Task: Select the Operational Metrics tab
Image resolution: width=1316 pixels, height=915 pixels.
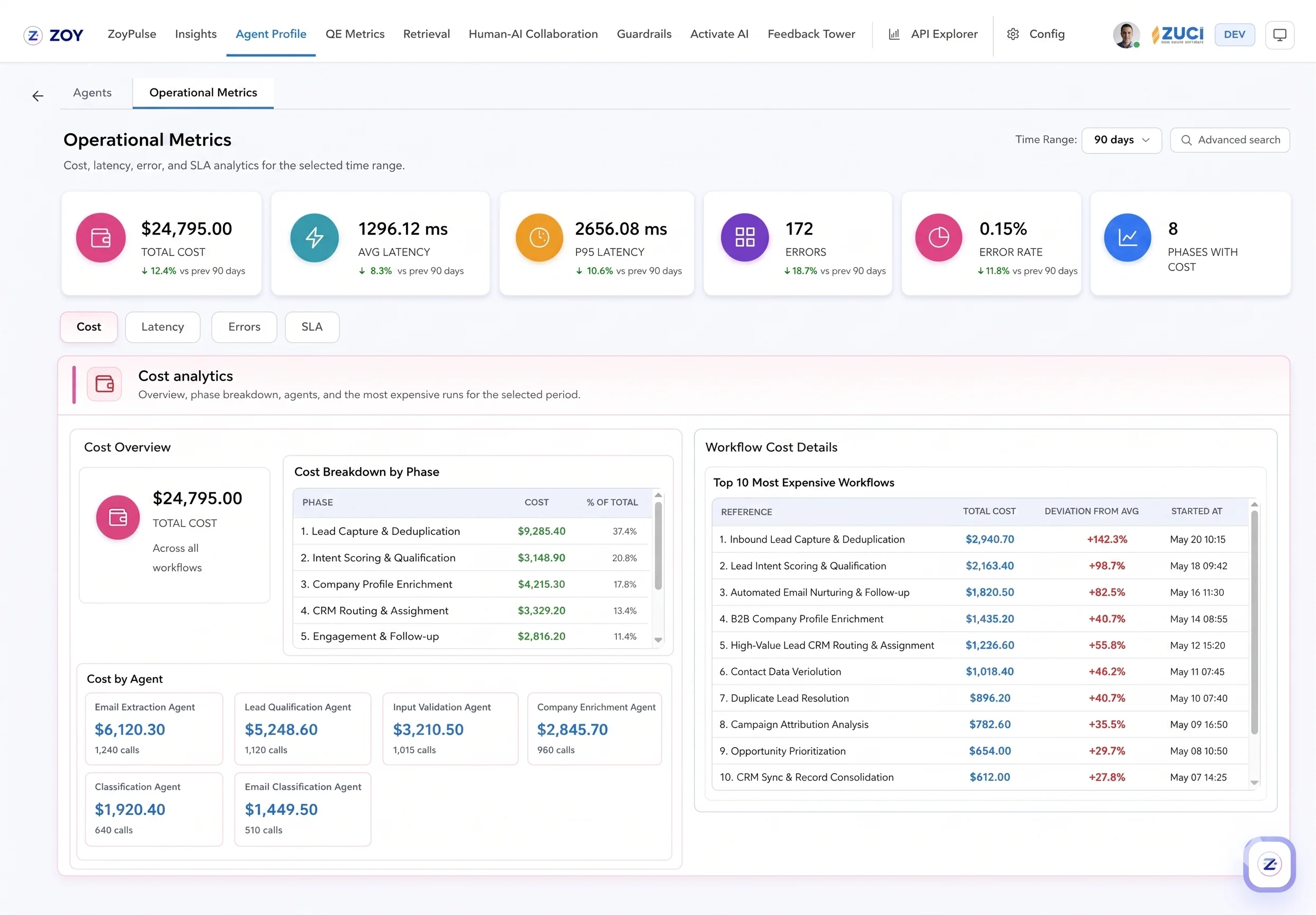Action: tap(203, 93)
